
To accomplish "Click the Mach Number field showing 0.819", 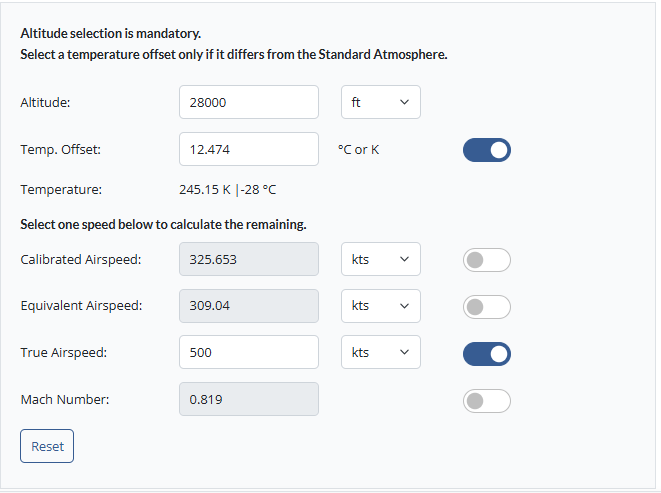I will 249,399.
